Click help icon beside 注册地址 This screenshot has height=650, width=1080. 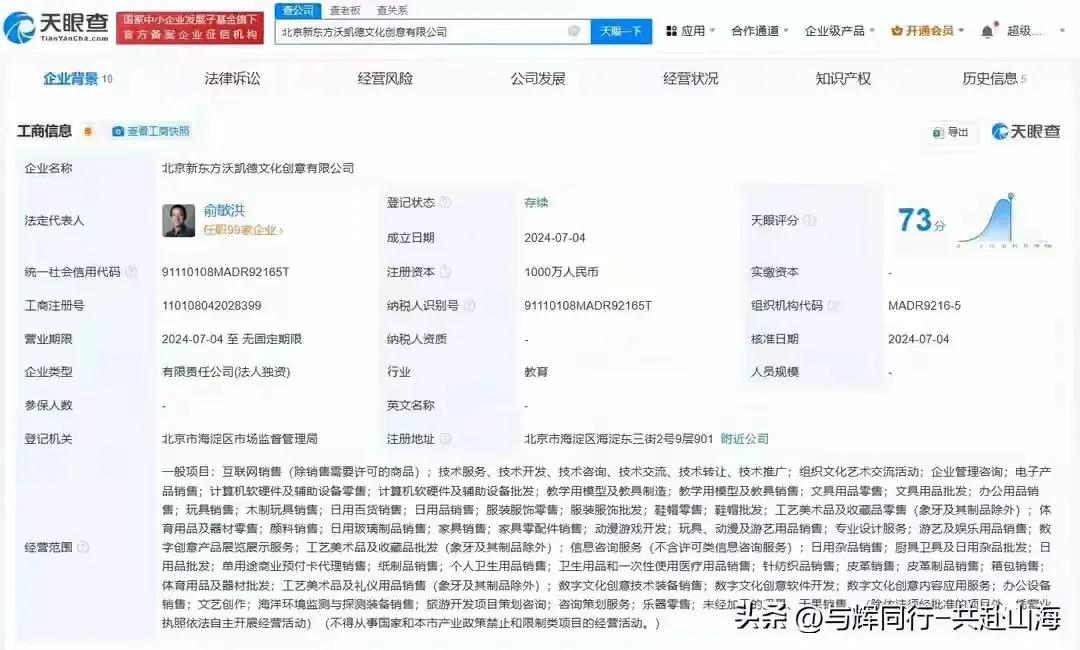tap(446, 439)
